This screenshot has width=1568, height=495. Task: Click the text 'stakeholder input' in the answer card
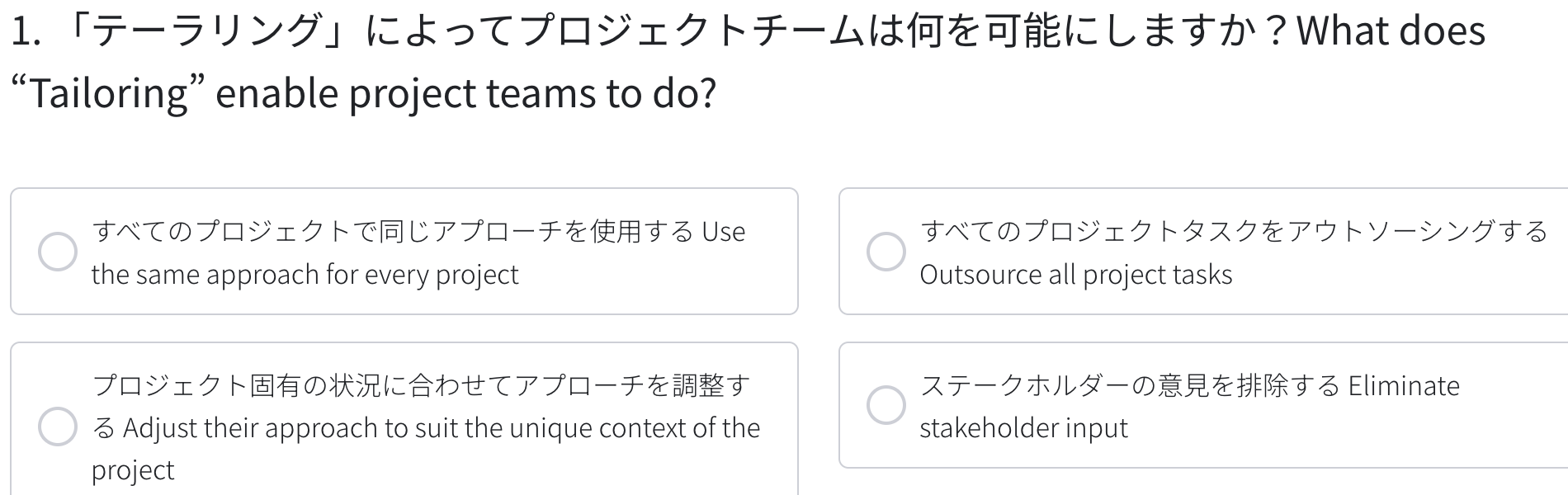[1023, 427]
